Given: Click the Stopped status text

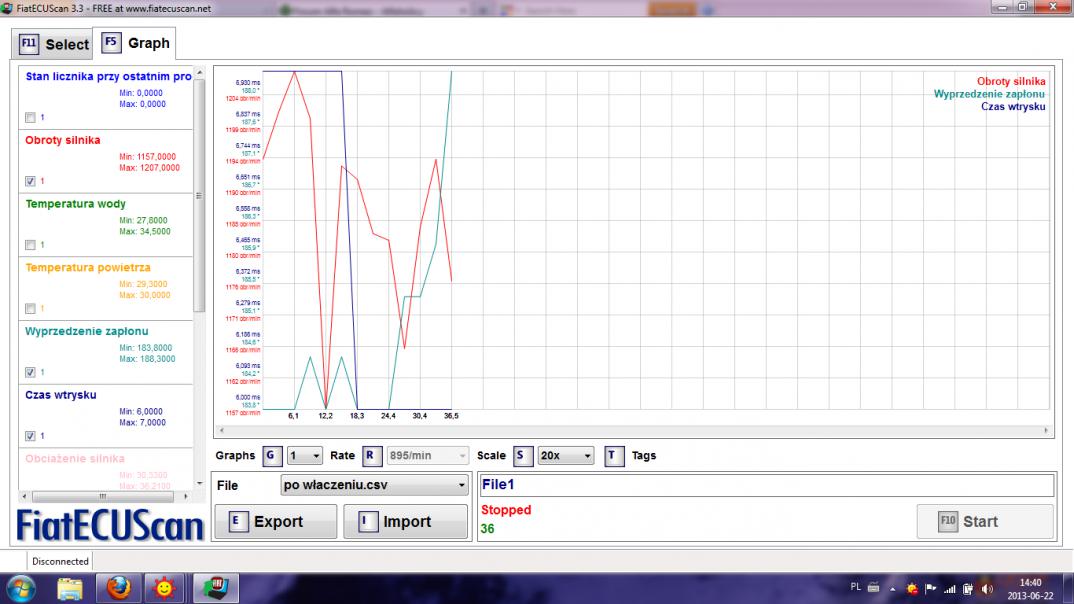Looking at the screenshot, I should coord(506,510).
